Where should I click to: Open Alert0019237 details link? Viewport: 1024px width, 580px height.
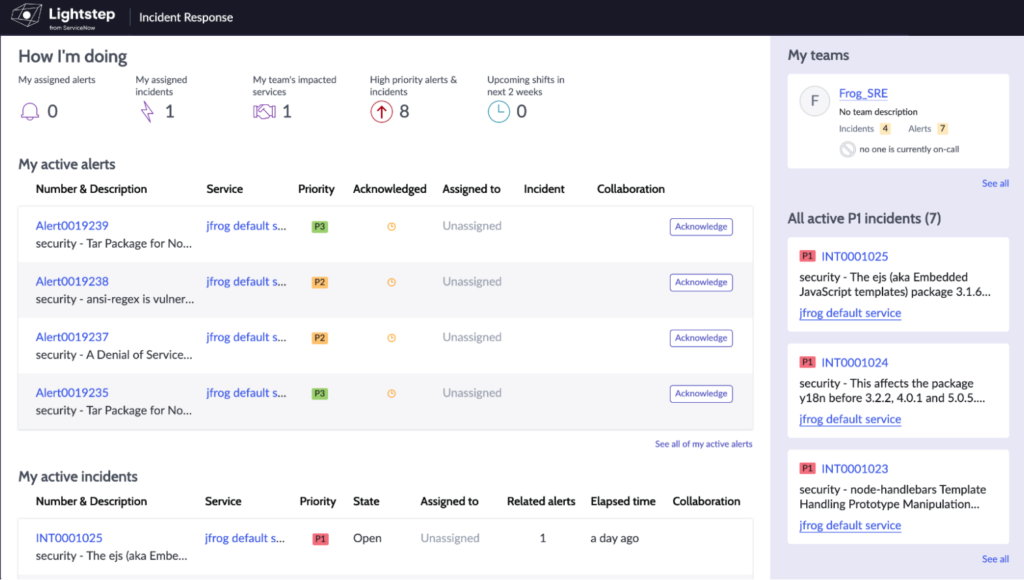[x=72, y=337]
